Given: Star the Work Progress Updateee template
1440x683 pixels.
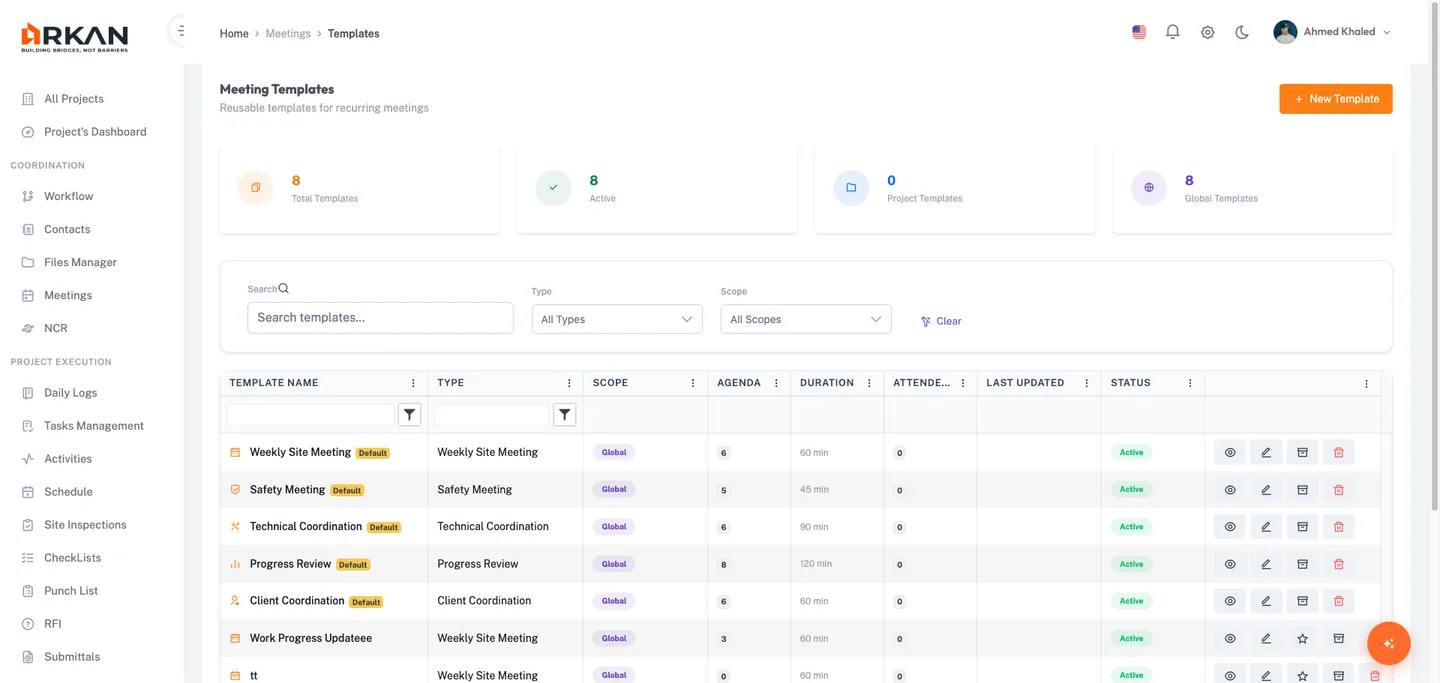Looking at the screenshot, I should pos(1302,639).
